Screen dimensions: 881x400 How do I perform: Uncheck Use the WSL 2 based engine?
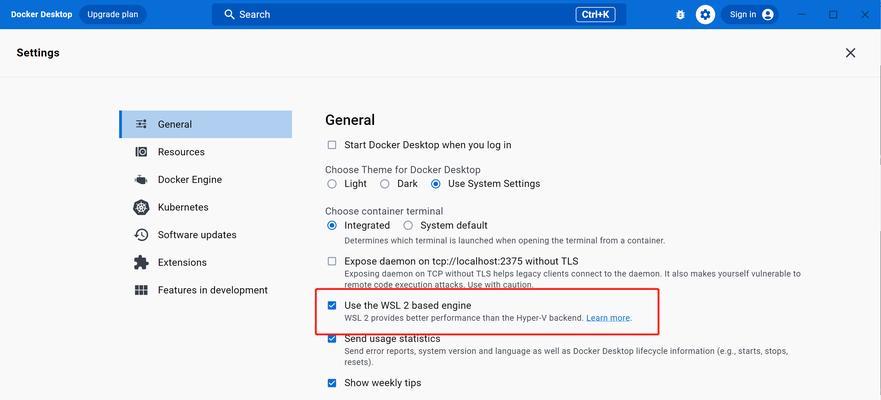click(x=332, y=306)
